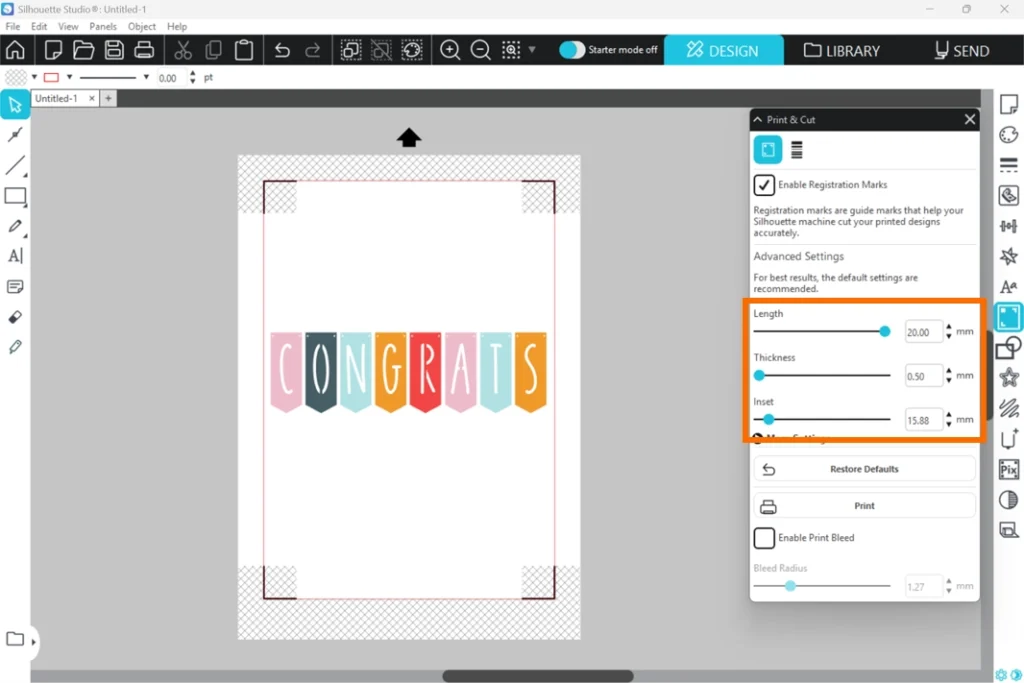Switch to the LIBRARY tab
The width and height of the screenshot is (1024, 683).
point(842,50)
